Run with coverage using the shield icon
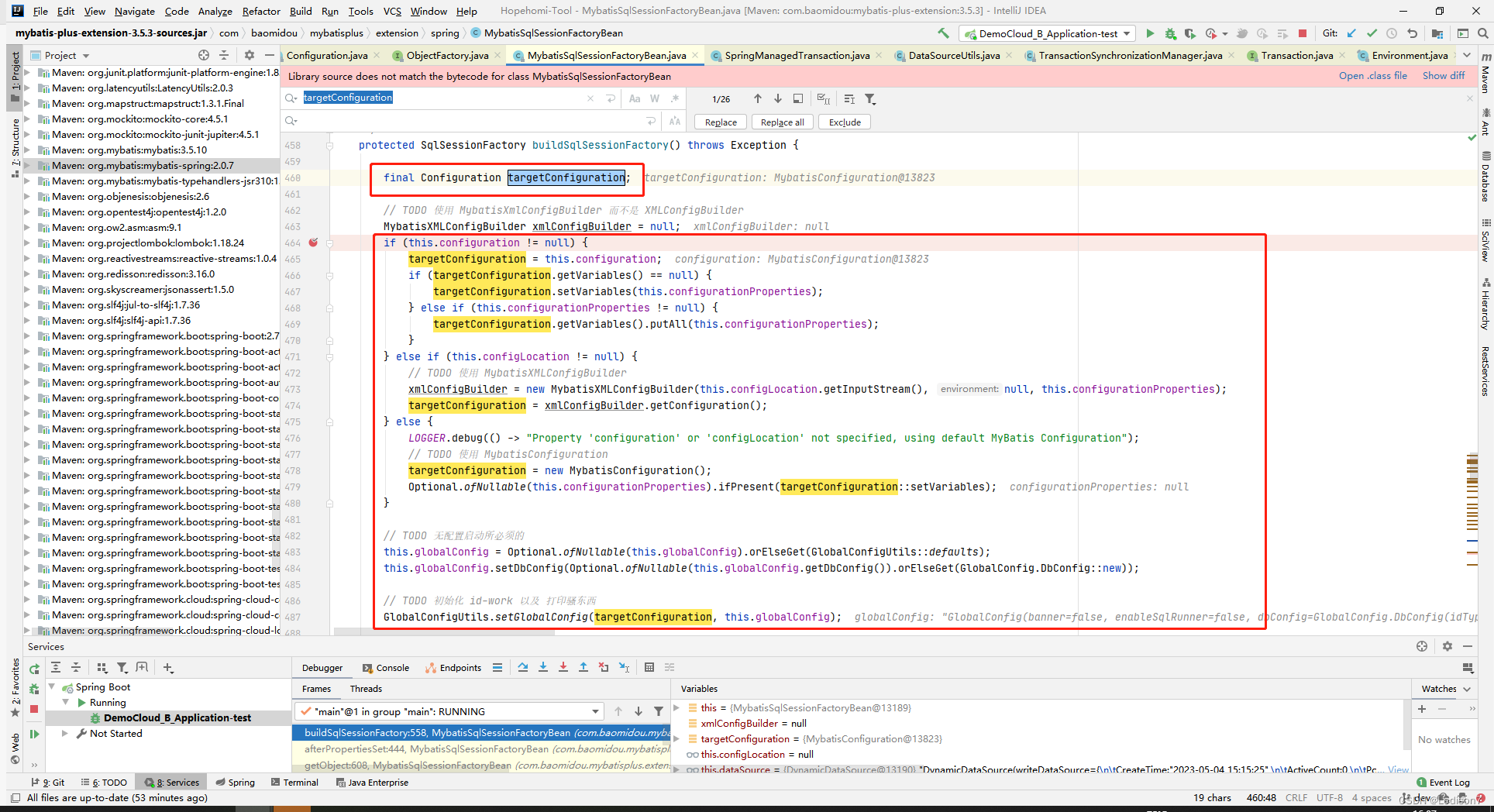The height and width of the screenshot is (812, 1494). pos(1189,33)
